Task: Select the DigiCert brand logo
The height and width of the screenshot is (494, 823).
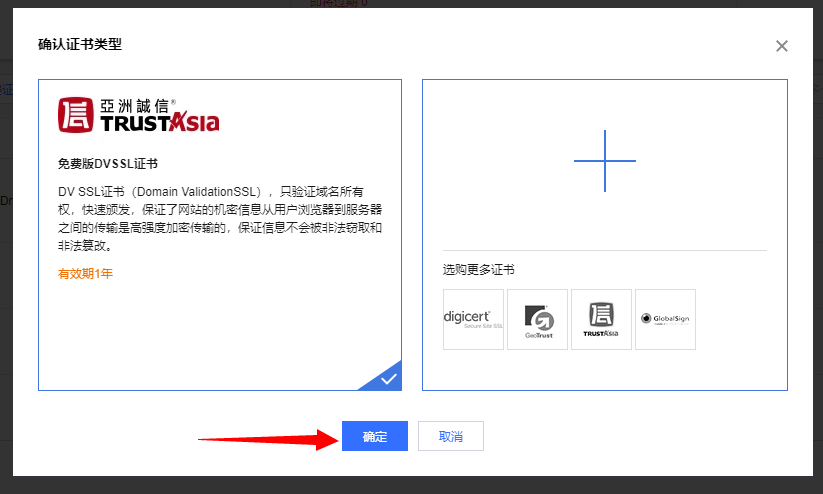Action: pyautogui.click(x=473, y=319)
